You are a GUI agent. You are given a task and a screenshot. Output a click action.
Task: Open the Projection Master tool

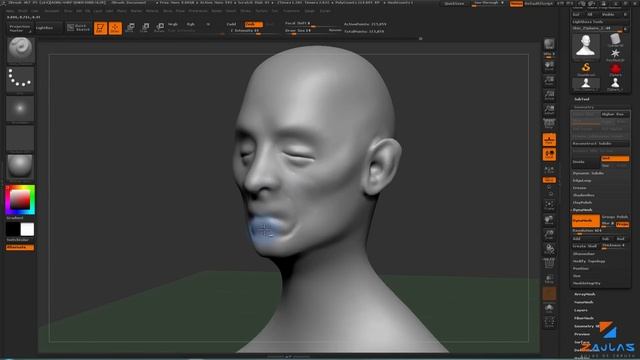pos(20,28)
